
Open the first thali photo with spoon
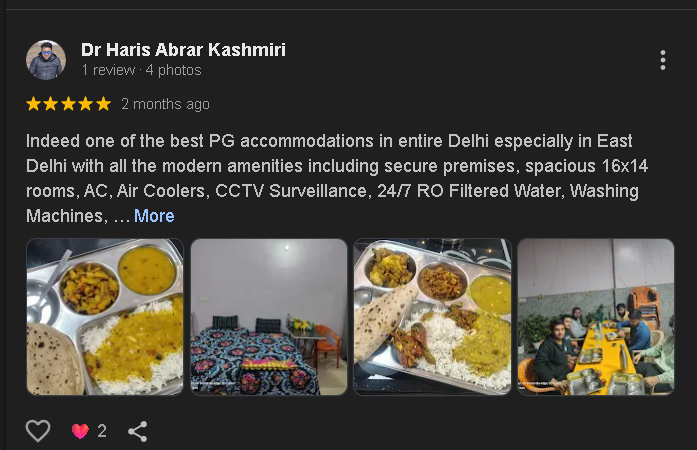pos(105,317)
